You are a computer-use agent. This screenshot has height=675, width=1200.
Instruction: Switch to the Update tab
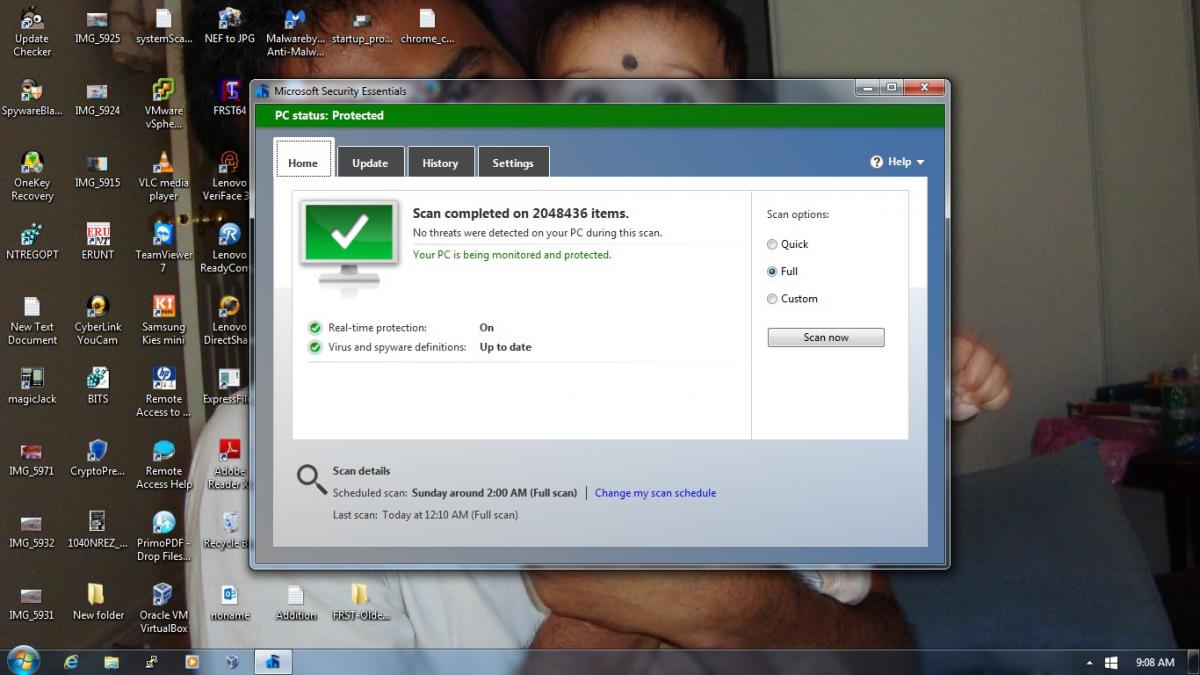click(x=370, y=162)
